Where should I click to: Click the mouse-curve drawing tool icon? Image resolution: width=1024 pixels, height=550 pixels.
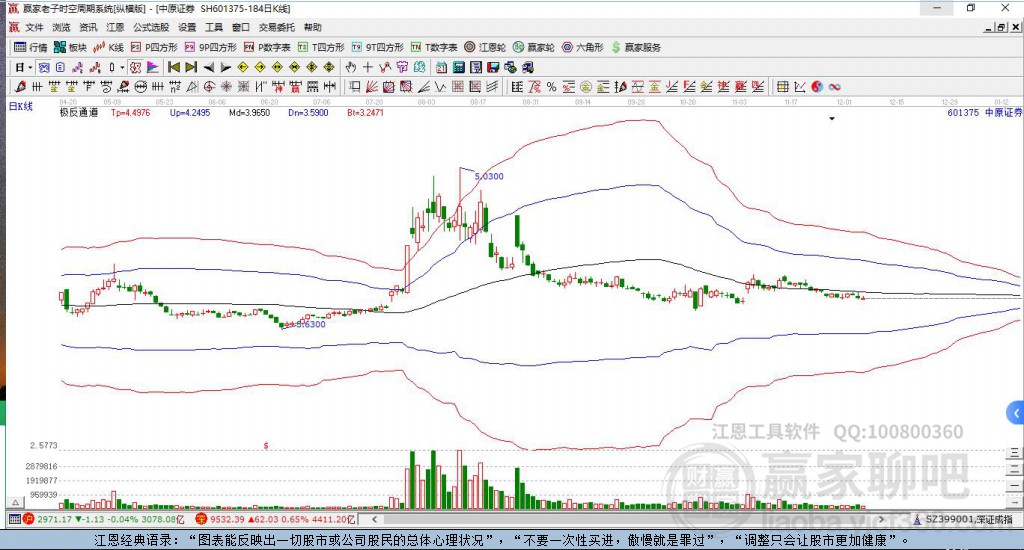385,67
